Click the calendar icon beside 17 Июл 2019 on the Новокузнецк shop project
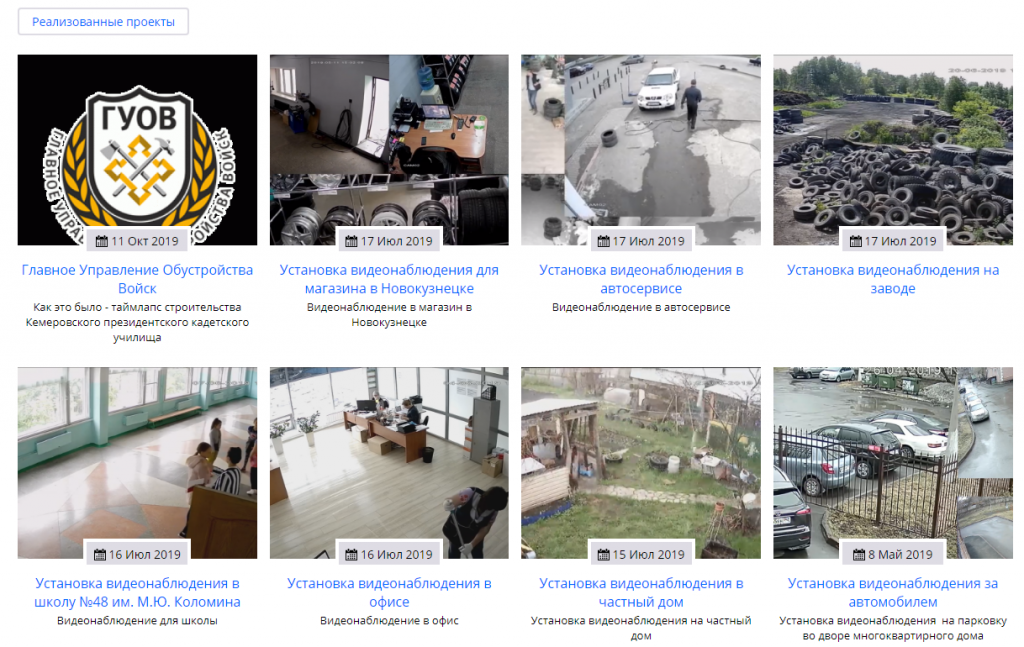This screenshot has width=1024, height=647. (x=351, y=239)
